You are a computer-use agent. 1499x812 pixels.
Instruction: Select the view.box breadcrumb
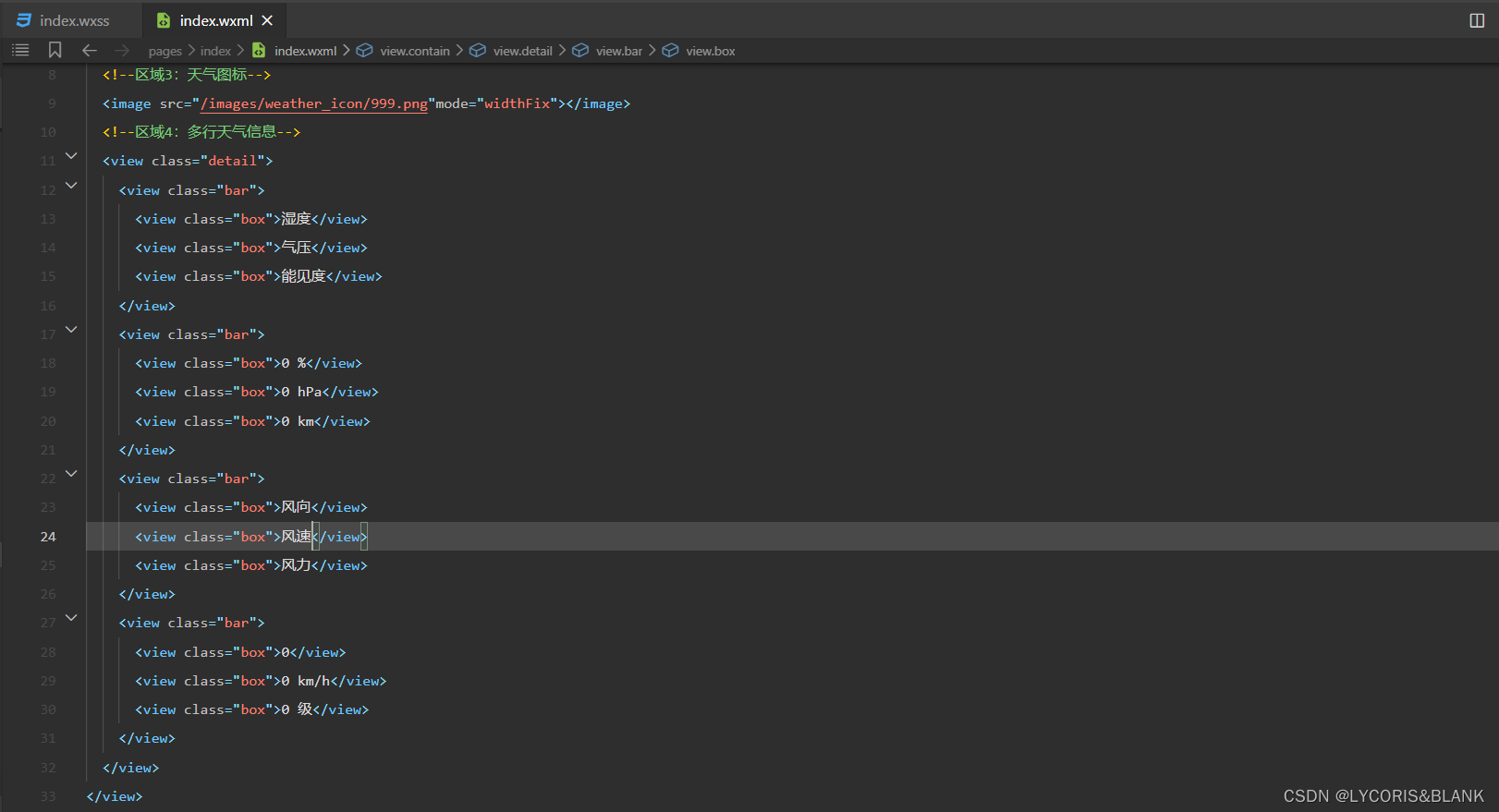710,51
